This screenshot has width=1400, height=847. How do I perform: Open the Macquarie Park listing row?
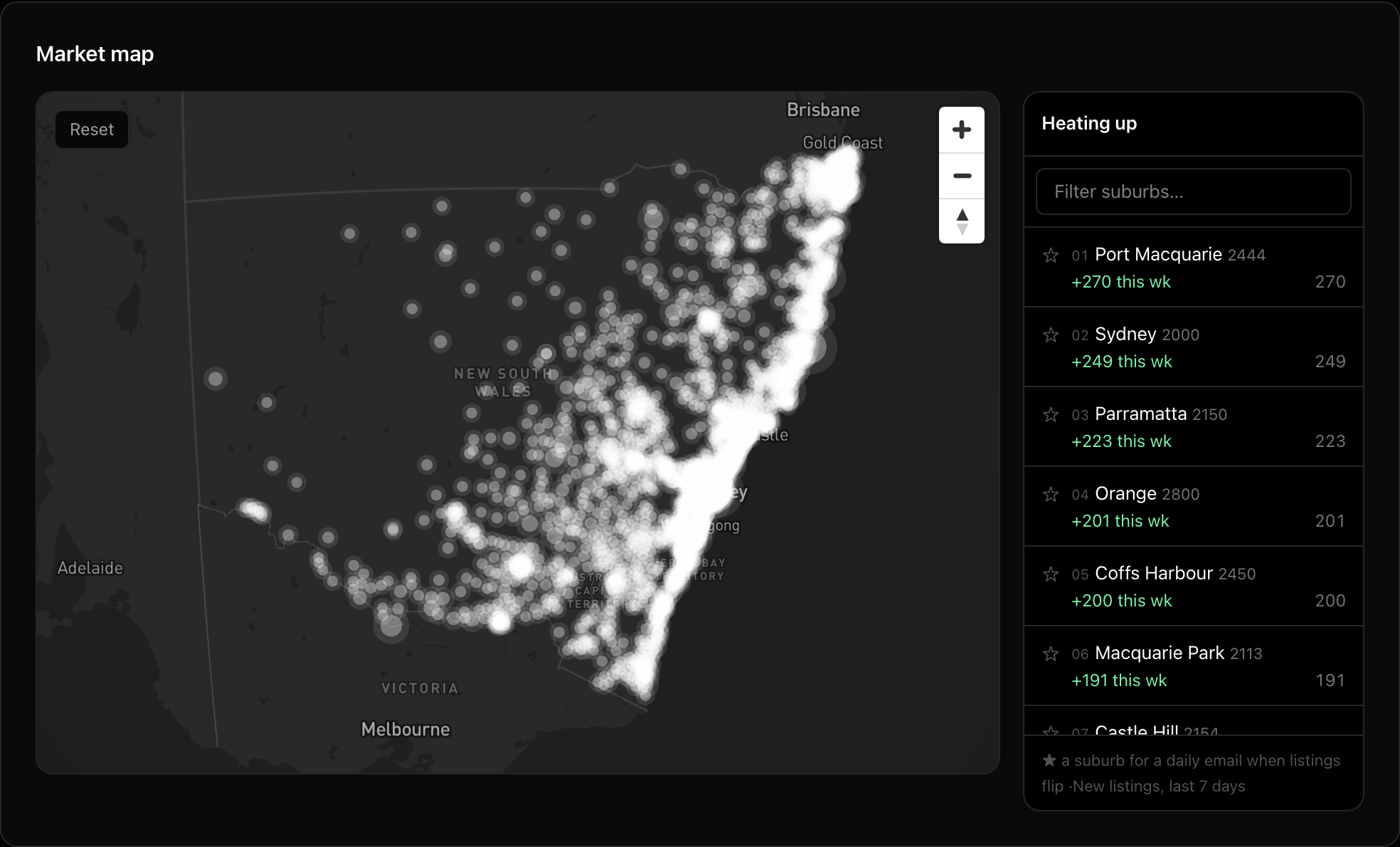[x=1193, y=666]
